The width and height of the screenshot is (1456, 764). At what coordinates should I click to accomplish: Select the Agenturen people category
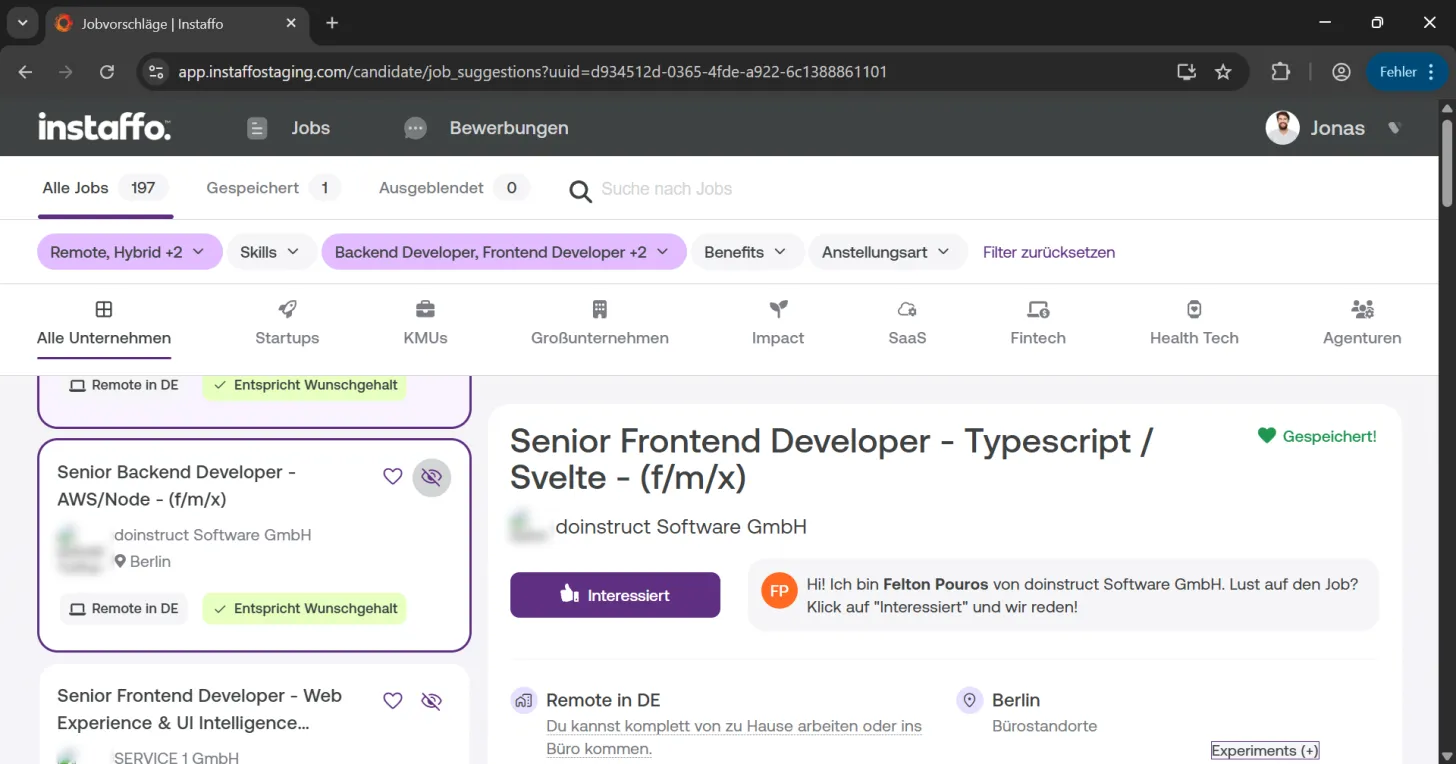pos(1362,323)
